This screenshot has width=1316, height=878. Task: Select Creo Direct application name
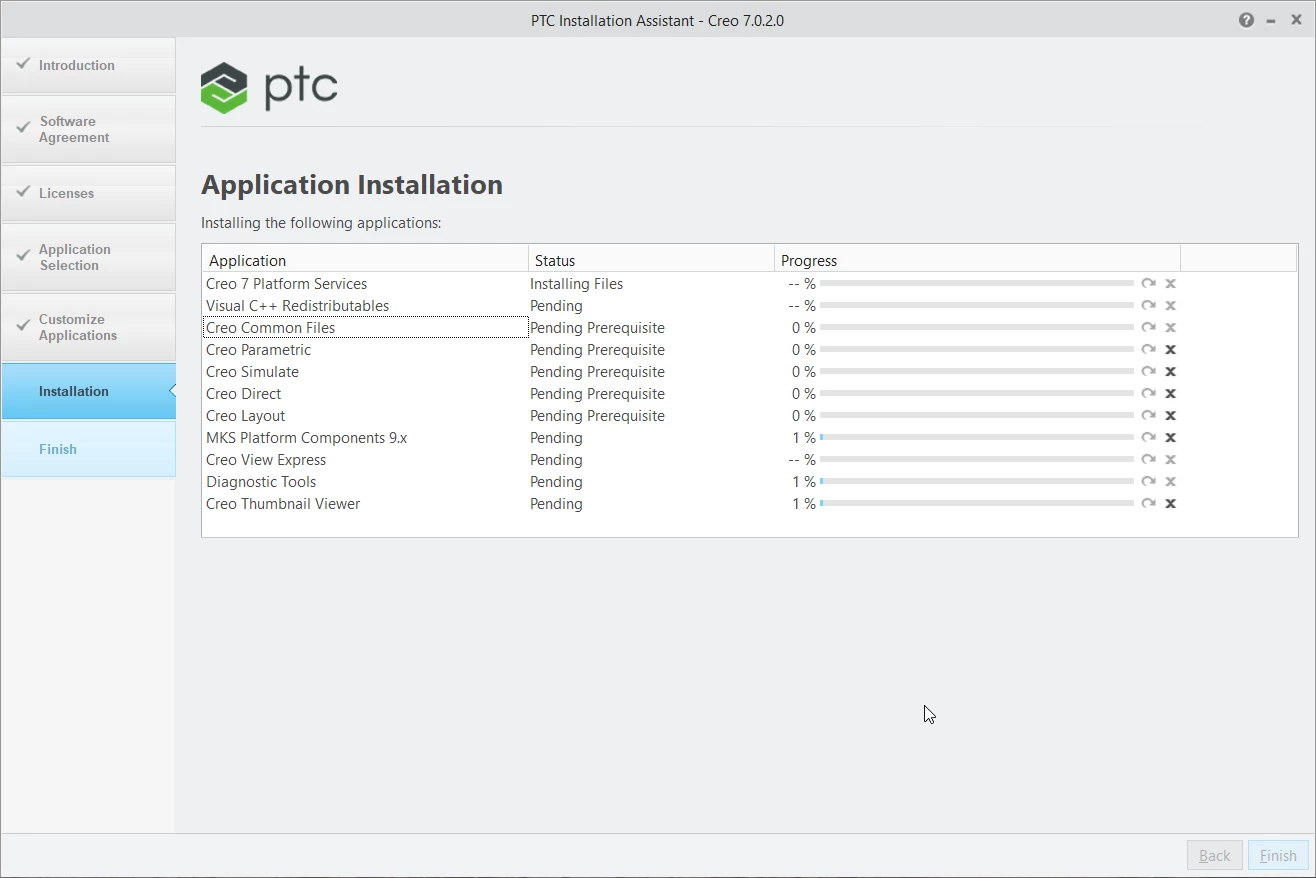(244, 394)
